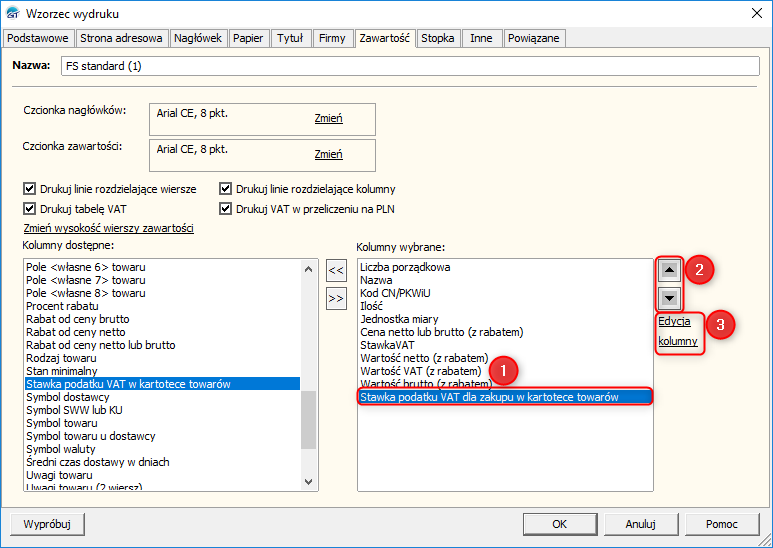Click scroll down arrow of available columns list
Image resolution: width=773 pixels, height=548 pixels.
tap(309, 482)
